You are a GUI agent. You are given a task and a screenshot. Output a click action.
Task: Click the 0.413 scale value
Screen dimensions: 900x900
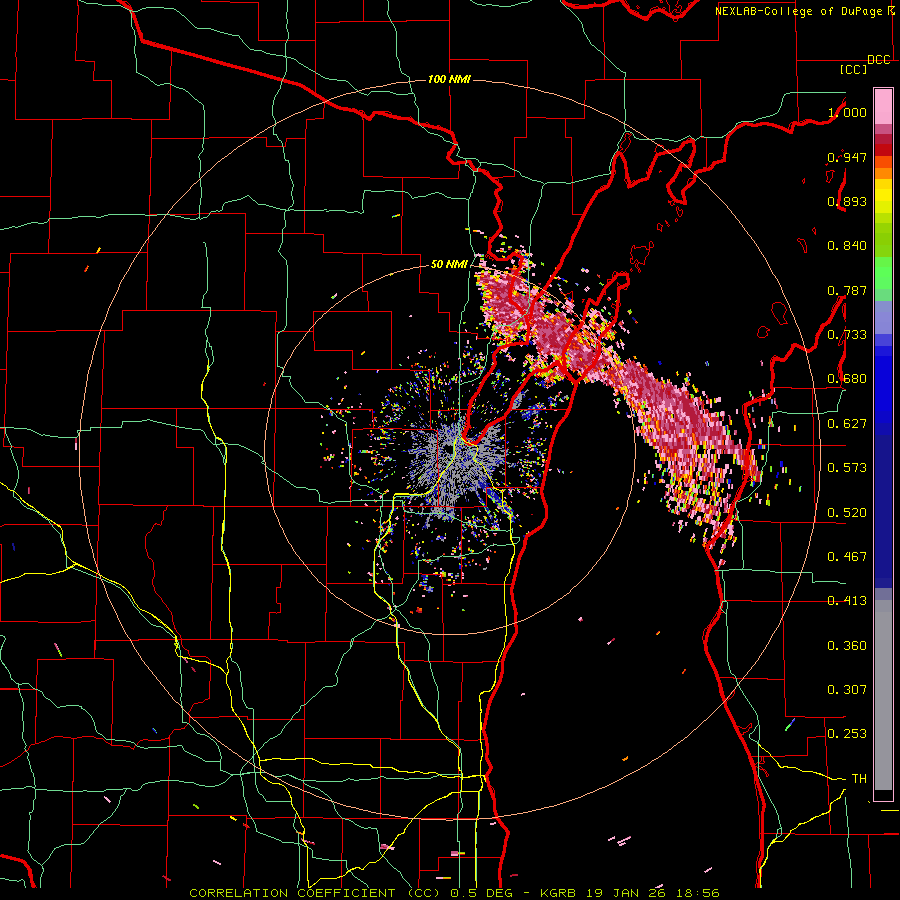click(x=847, y=601)
